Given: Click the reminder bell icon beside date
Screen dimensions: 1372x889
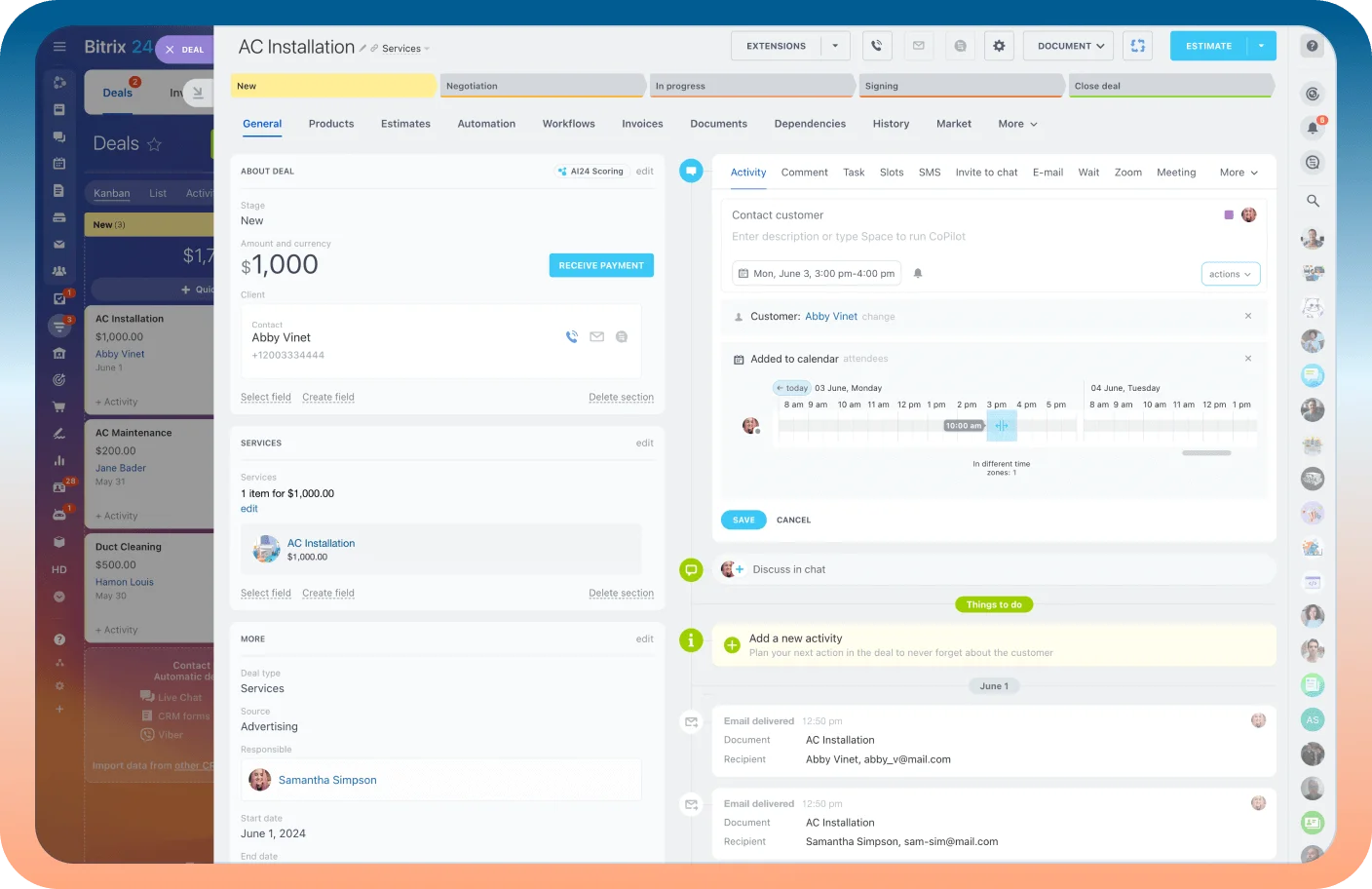Looking at the screenshot, I should [918, 274].
